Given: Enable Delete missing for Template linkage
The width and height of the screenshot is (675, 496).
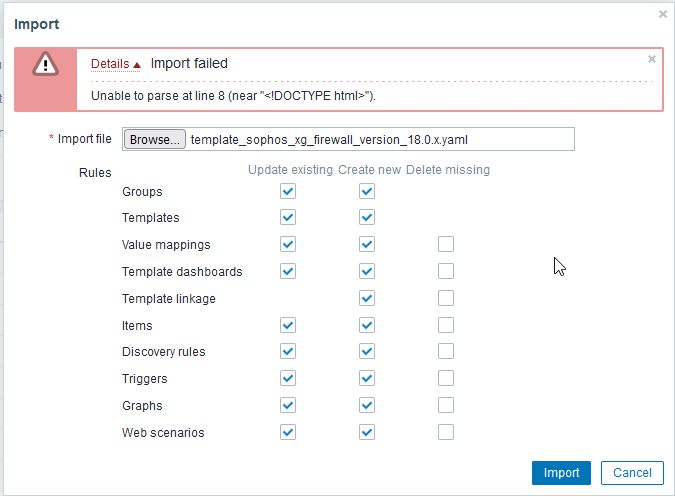Looking at the screenshot, I should tap(446, 298).
